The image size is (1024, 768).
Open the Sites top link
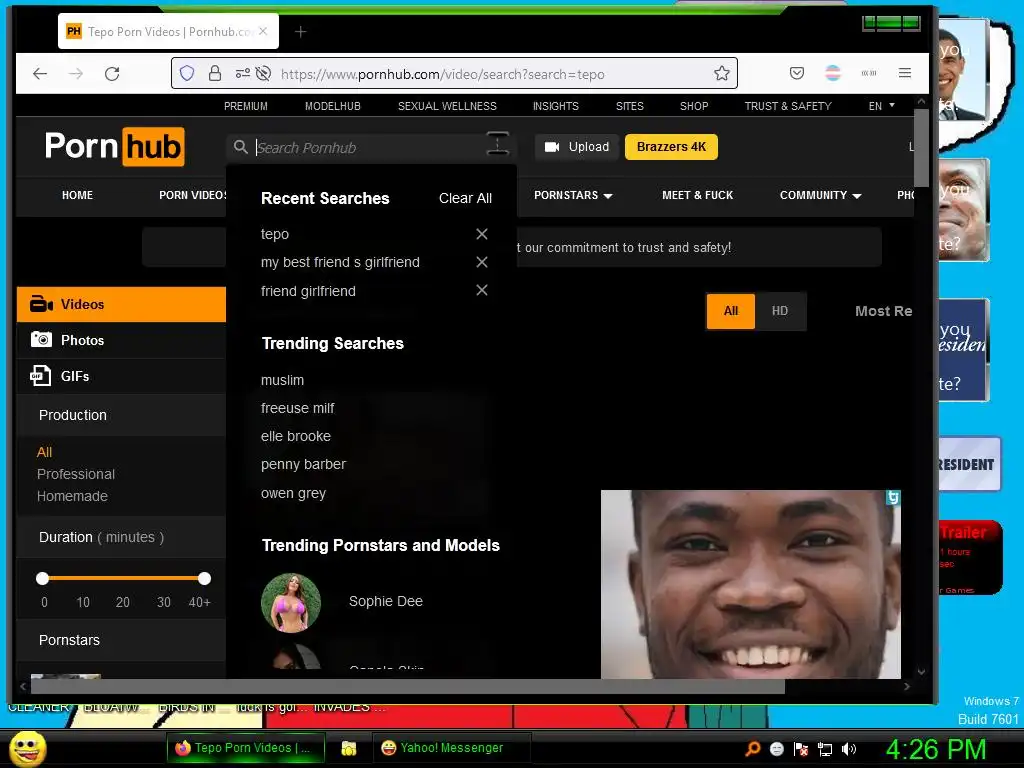point(630,106)
